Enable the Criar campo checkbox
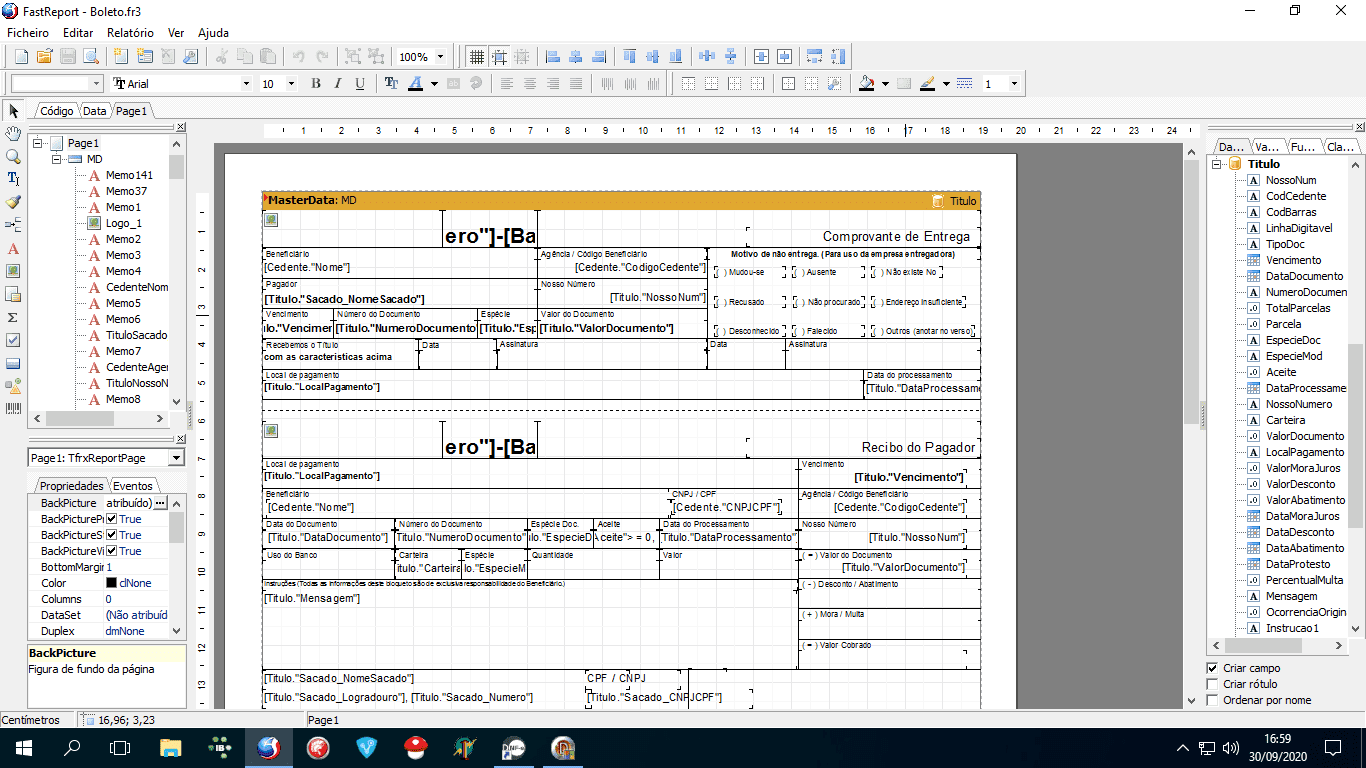This screenshot has height=768, width=1366. 1213,668
